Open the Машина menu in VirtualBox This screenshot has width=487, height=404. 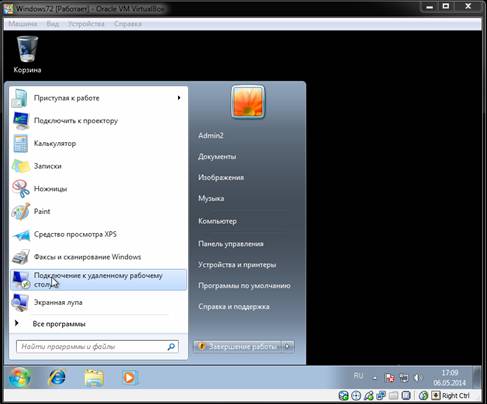23,24
